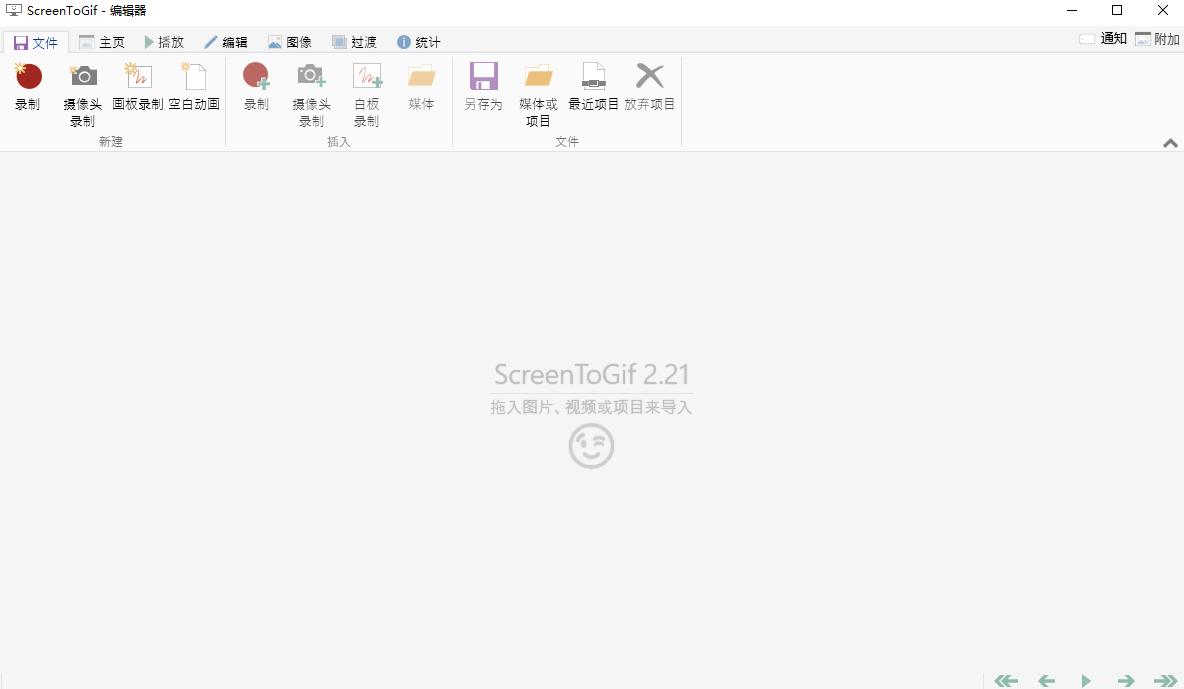Collapse the ribbon with the chevron

click(x=1170, y=143)
